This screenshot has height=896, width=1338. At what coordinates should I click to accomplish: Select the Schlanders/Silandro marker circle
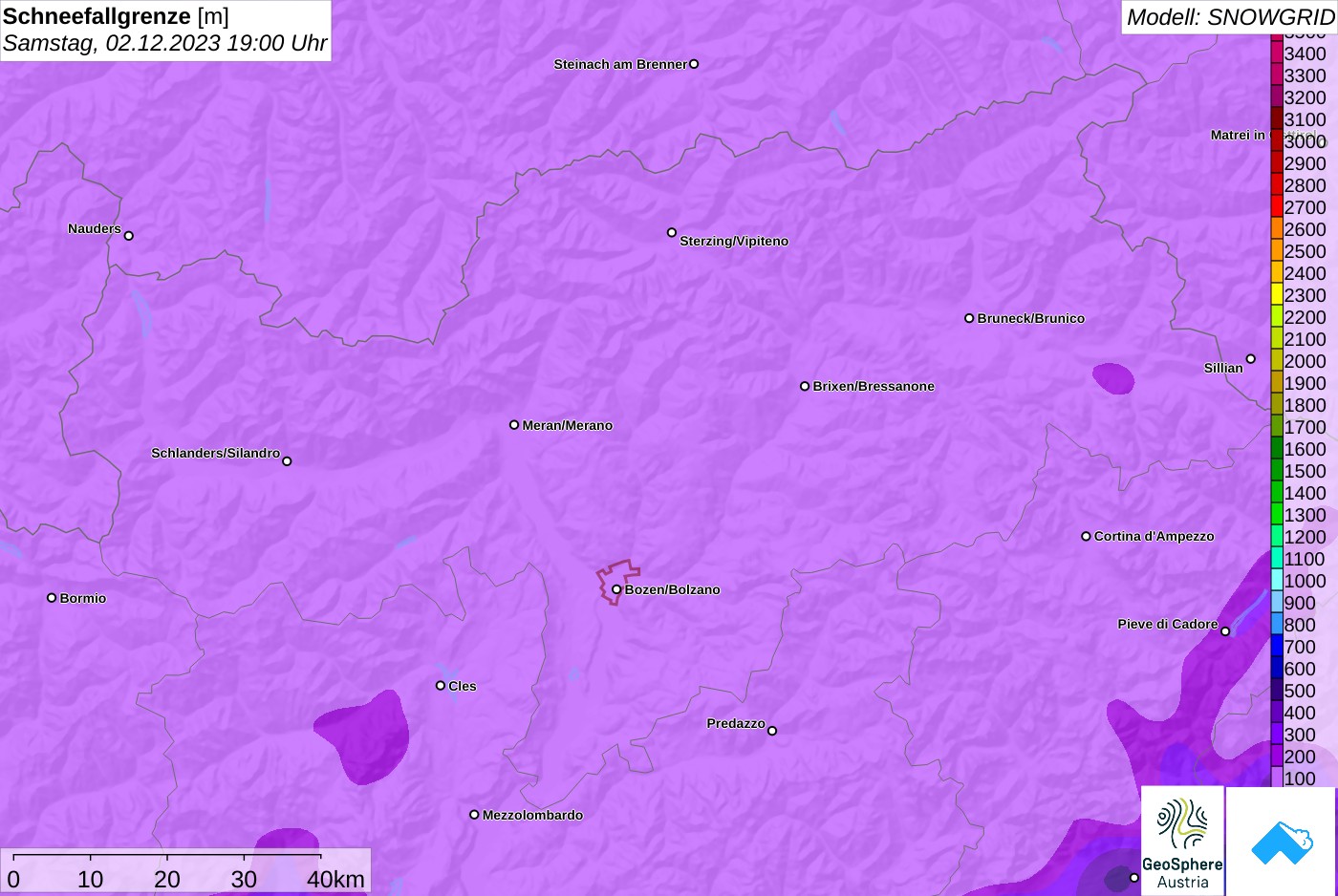click(287, 461)
